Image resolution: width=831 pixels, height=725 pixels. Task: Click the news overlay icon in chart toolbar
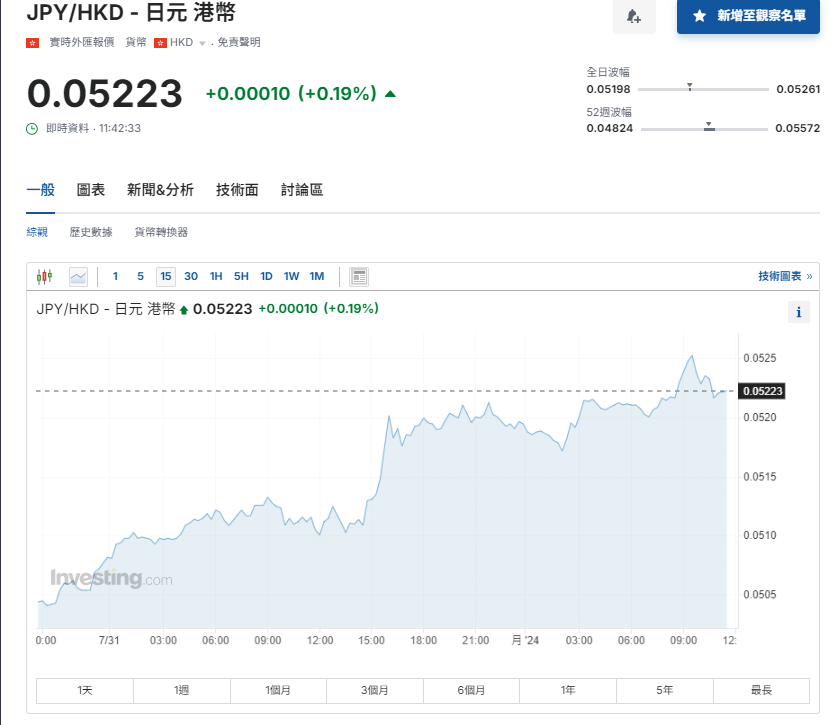360,277
